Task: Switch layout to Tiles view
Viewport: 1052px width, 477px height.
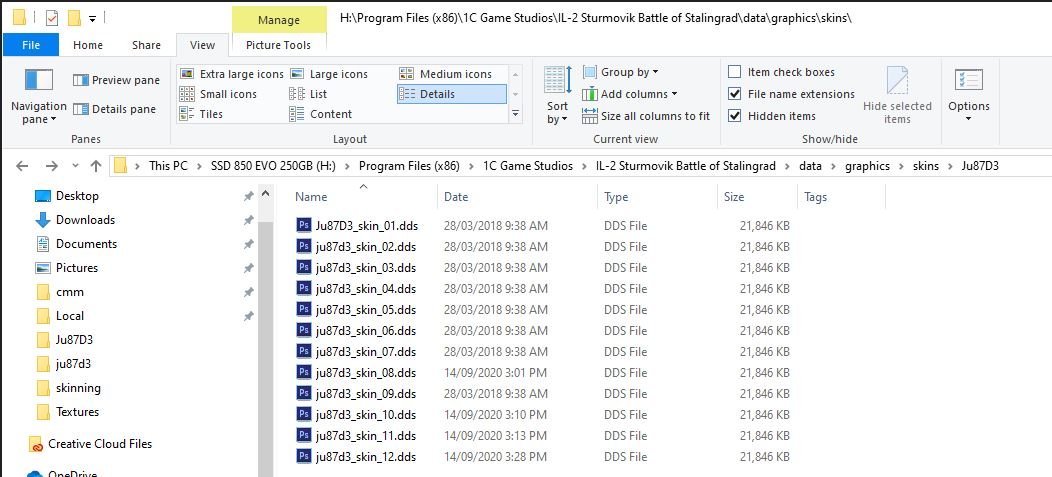Action: (201, 114)
